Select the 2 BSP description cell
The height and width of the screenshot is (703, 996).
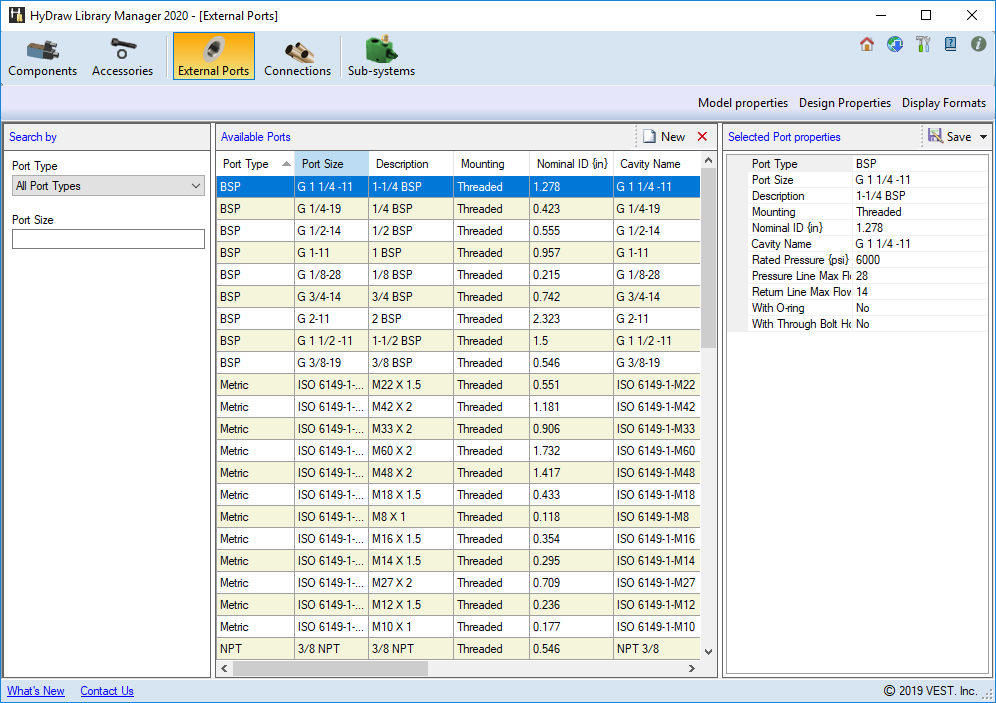click(x=411, y=319)
